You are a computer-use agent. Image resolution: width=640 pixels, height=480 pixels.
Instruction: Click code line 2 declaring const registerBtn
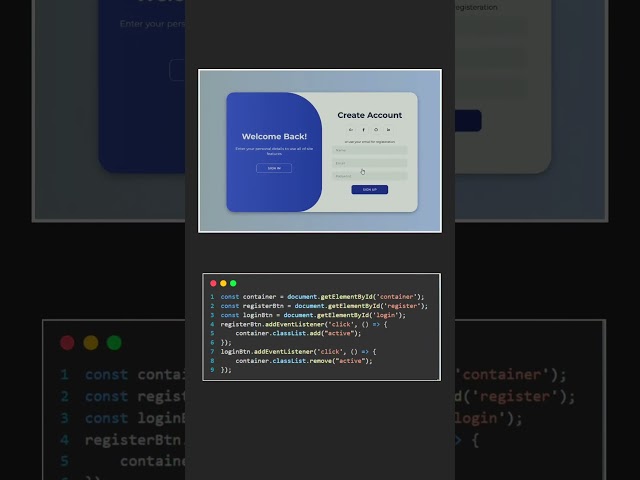[324, 306]
